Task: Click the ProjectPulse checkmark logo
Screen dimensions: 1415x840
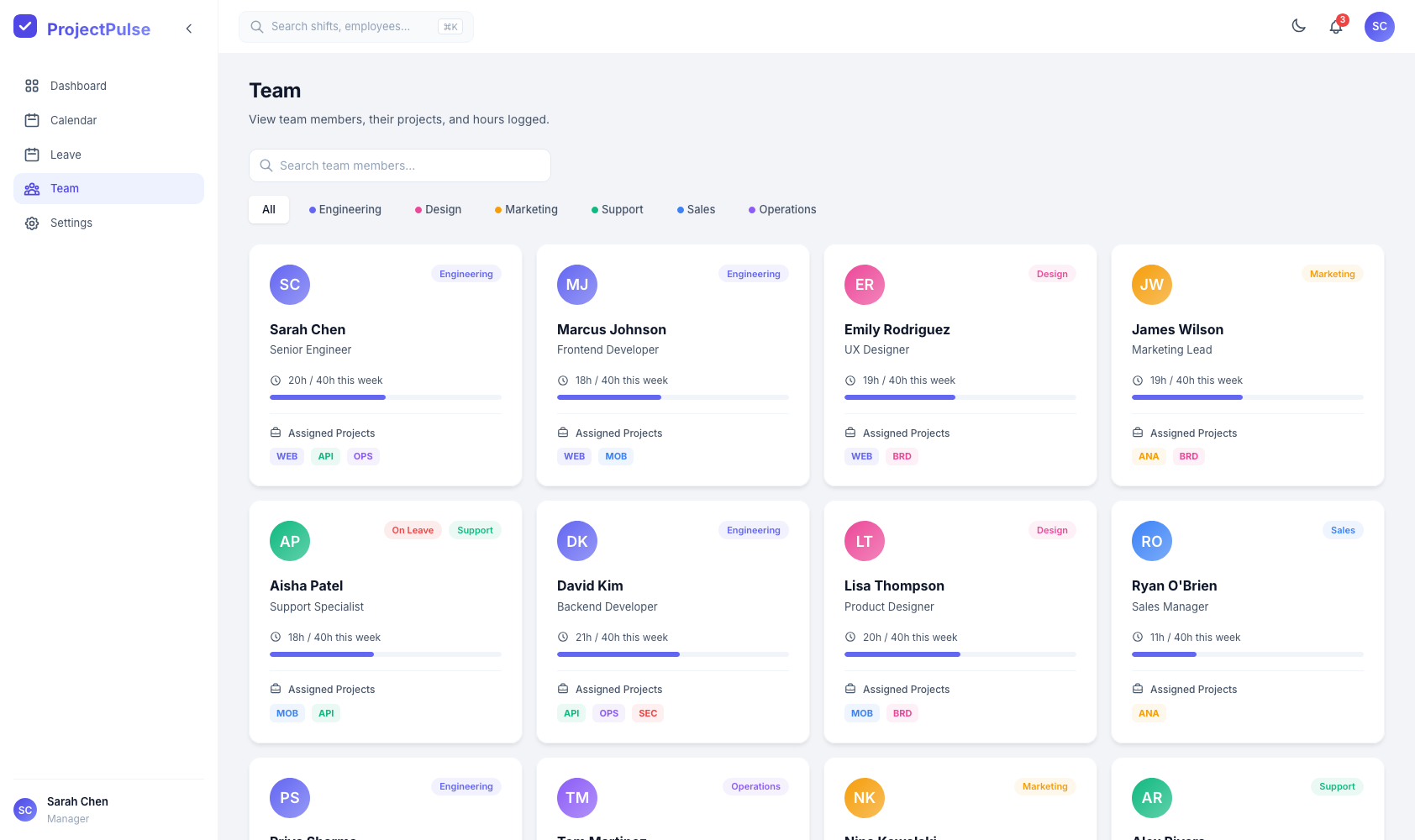Action: click(x=25, y=27)
